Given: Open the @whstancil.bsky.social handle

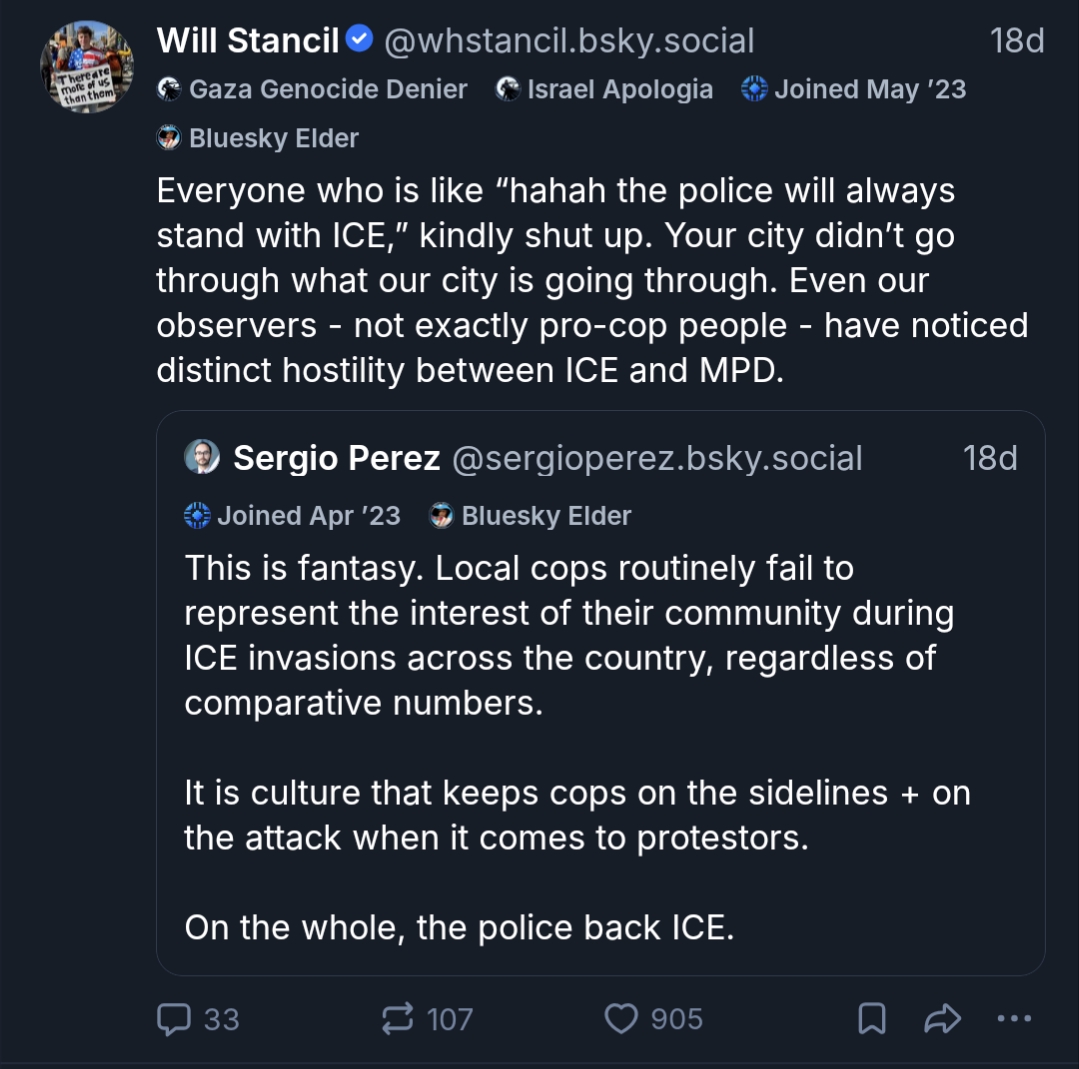Looking at the screenshot, I should click(x=569, y=41).
